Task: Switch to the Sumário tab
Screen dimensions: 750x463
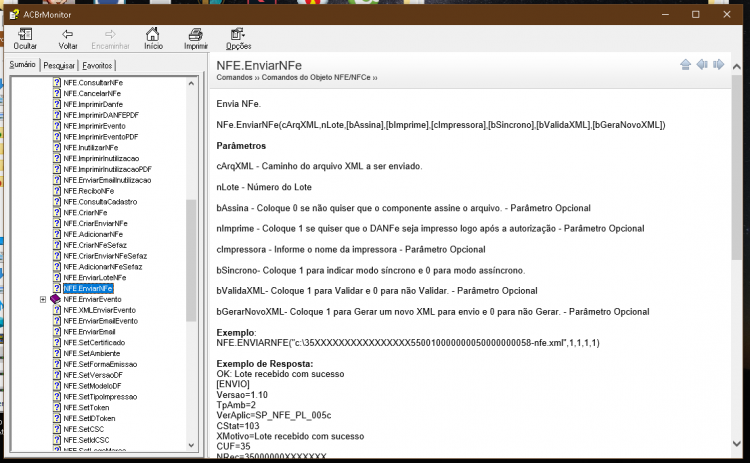Action: click(x=22, y=65)
